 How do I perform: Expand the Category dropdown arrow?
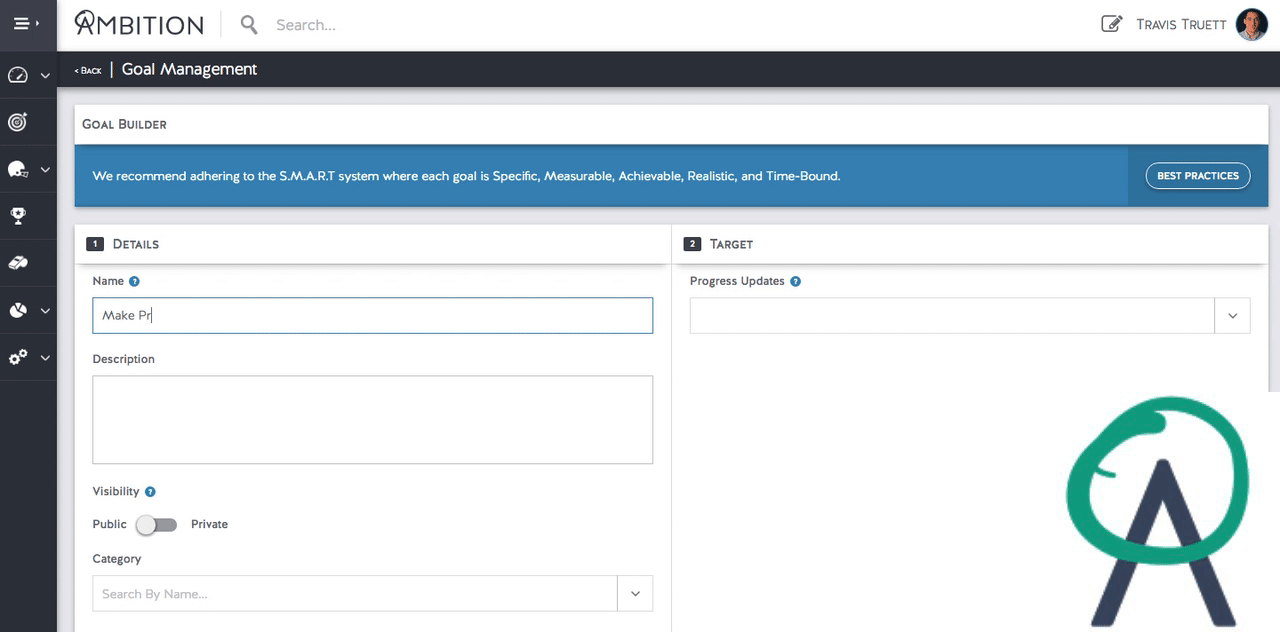point(635,594)
